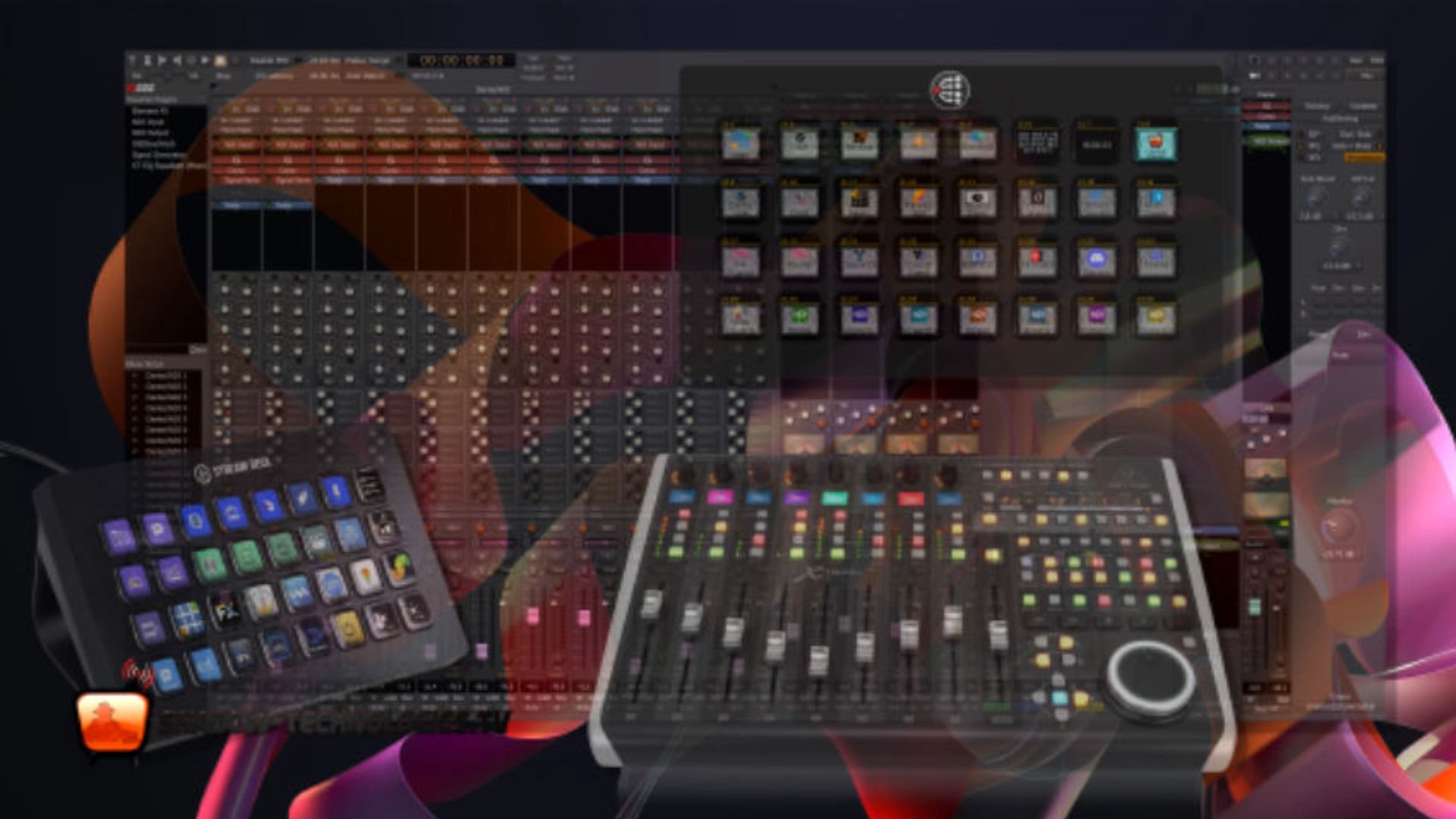Tick the first checkbox in the lower-left strip list
The width and height of the screenshot is (1456, 819).
(x=136, y=376)
